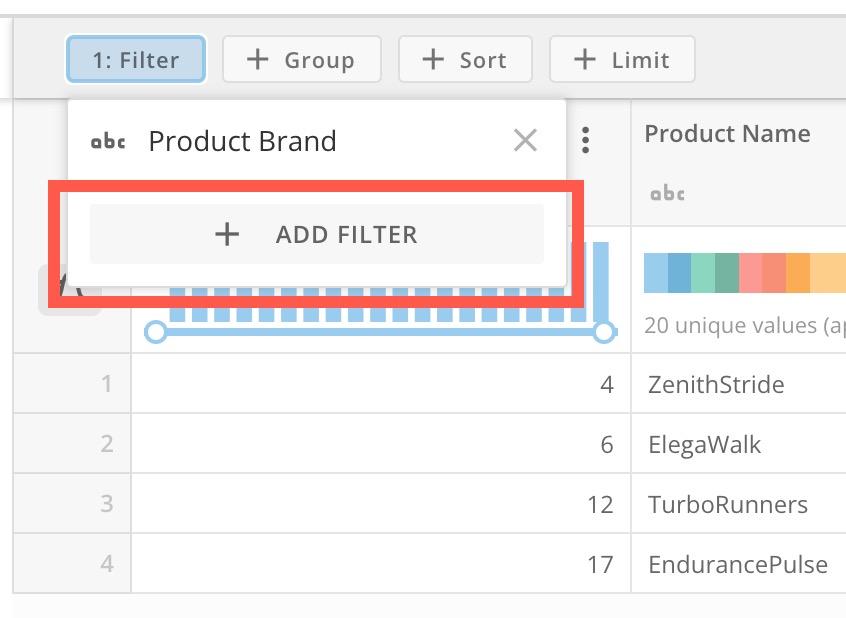Click the right histogram range handle
This screenshot has width=846, height=618.
pyautogui.click(x=603, y=331)
